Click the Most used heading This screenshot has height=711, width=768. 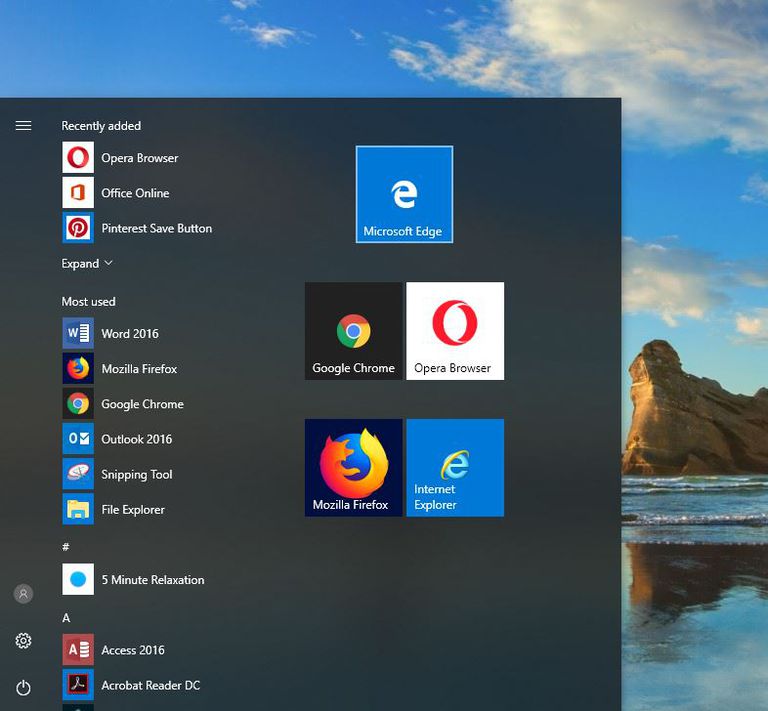click(x=88, y=302)
